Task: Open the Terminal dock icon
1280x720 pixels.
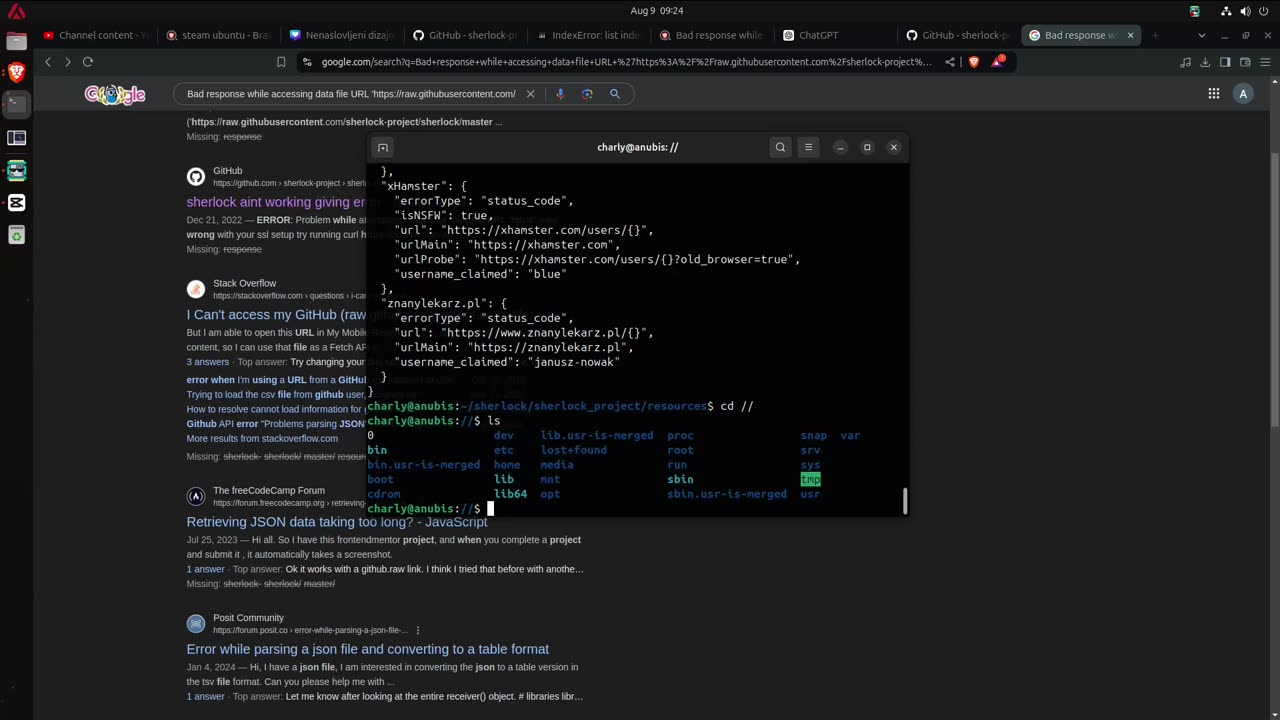Action: point(16,103)
